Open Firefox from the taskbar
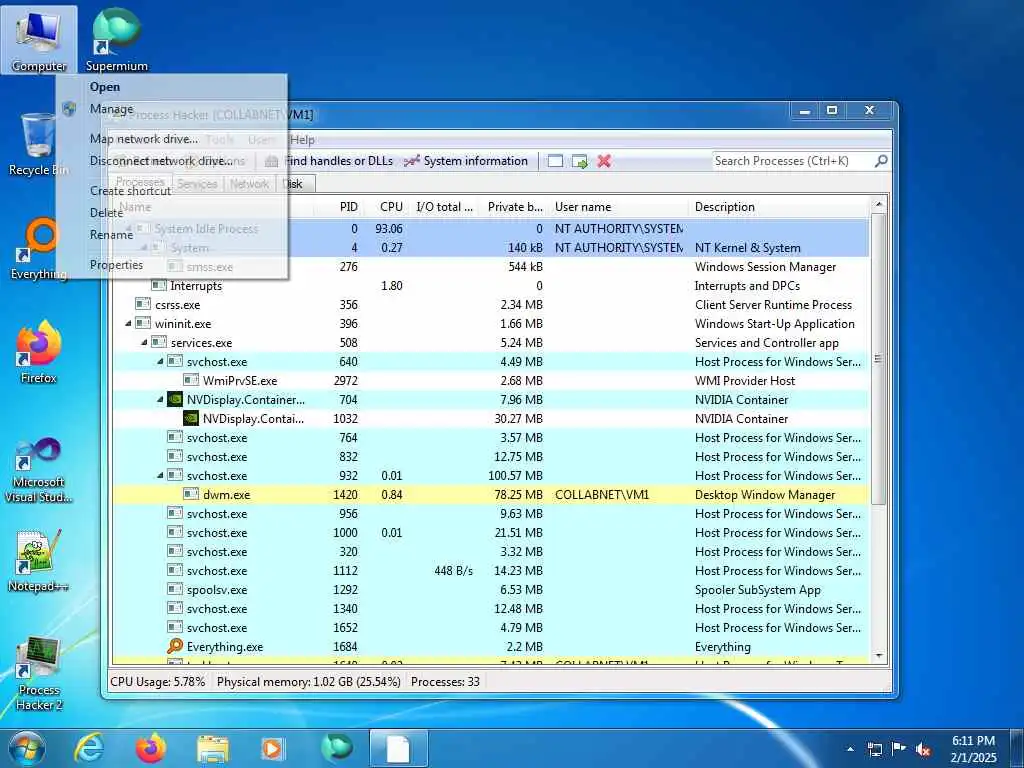This screenshot has width=1024, height=768. coord(151,748)
